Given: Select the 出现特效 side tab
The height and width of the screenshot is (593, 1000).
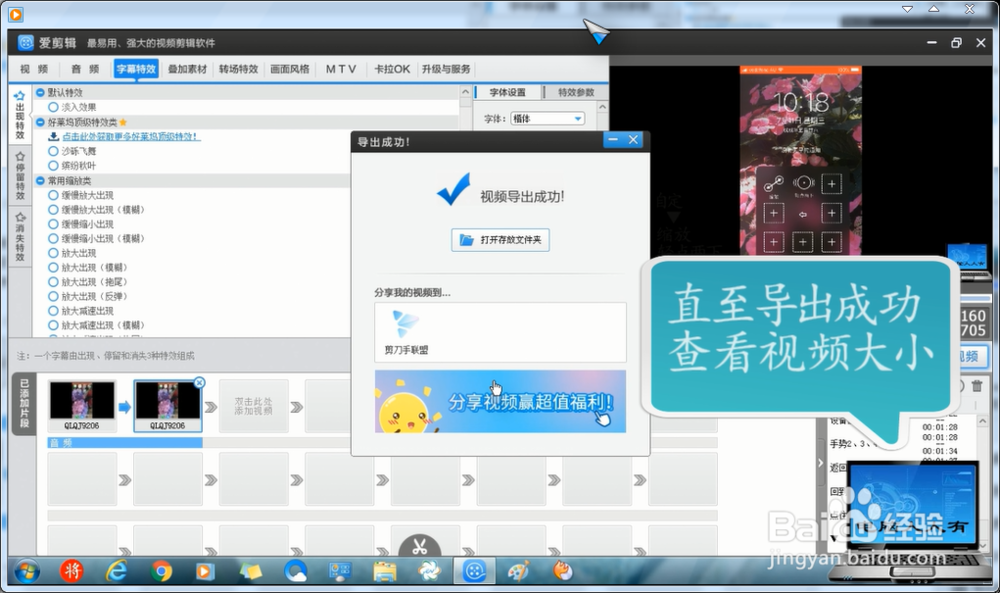Looking at the screenshot, I should [20, 115].
